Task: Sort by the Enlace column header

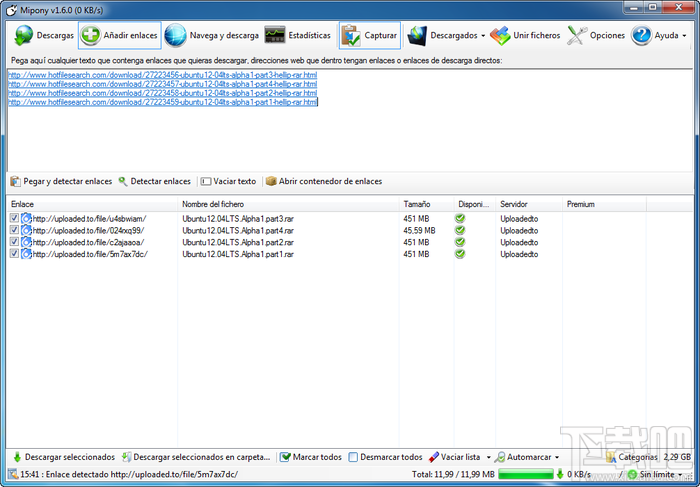Action: coord(92,204)
